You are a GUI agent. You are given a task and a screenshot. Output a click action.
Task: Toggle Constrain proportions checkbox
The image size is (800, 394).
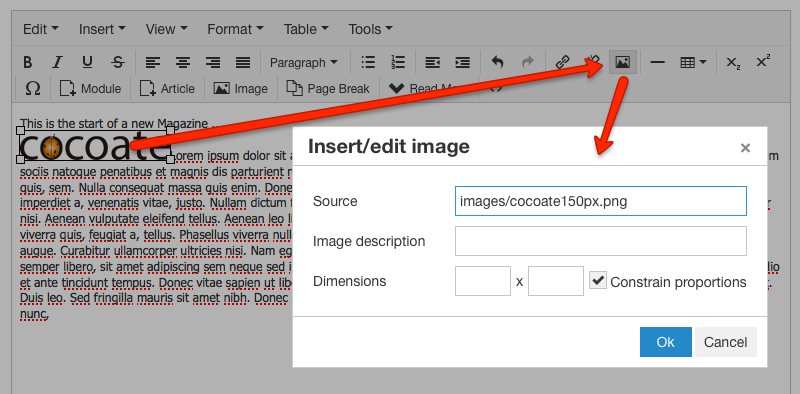pyautogui.click(x=597, y=281)
